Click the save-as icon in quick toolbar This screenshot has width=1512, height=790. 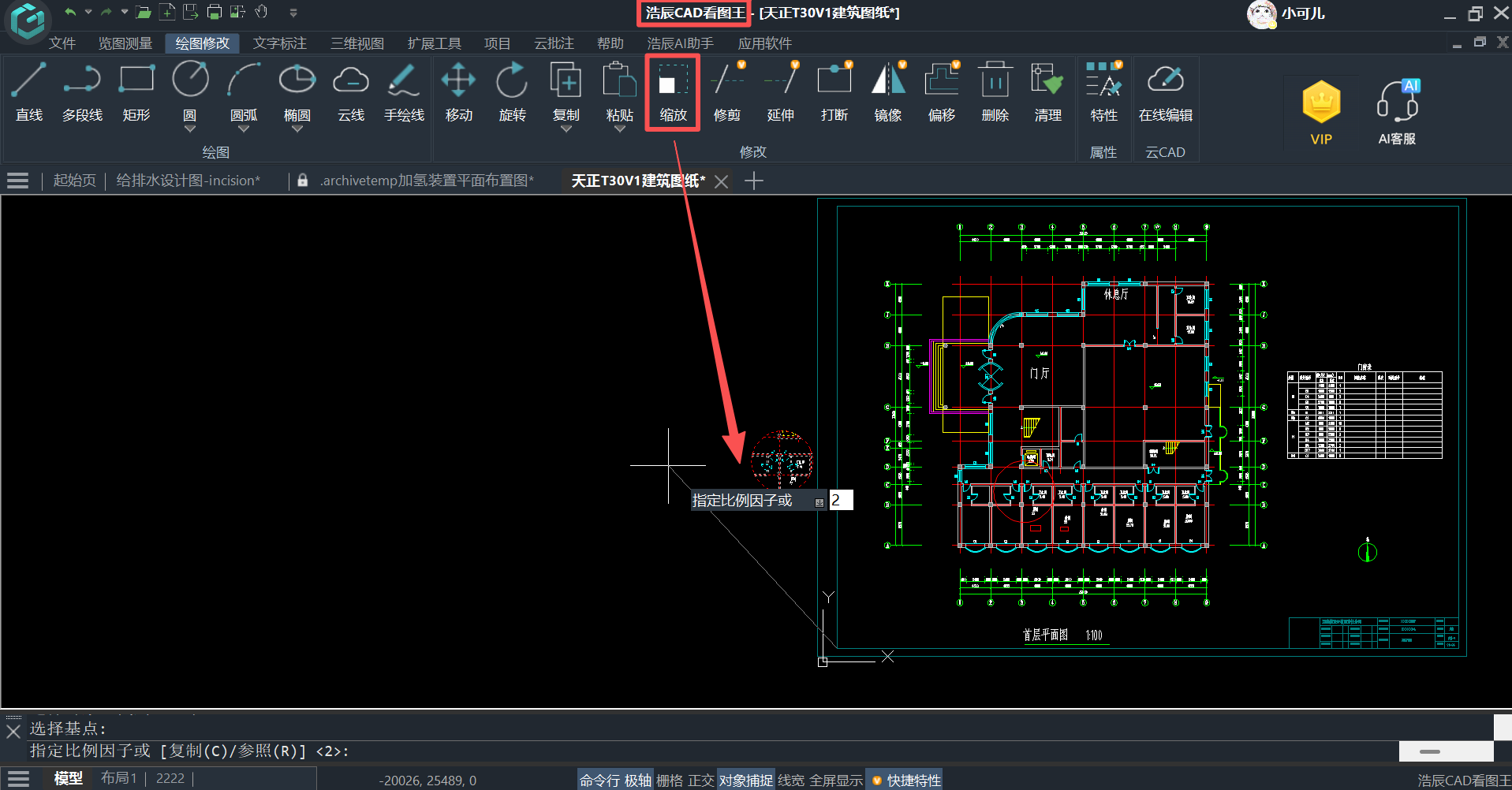click(x=190, y=12)
